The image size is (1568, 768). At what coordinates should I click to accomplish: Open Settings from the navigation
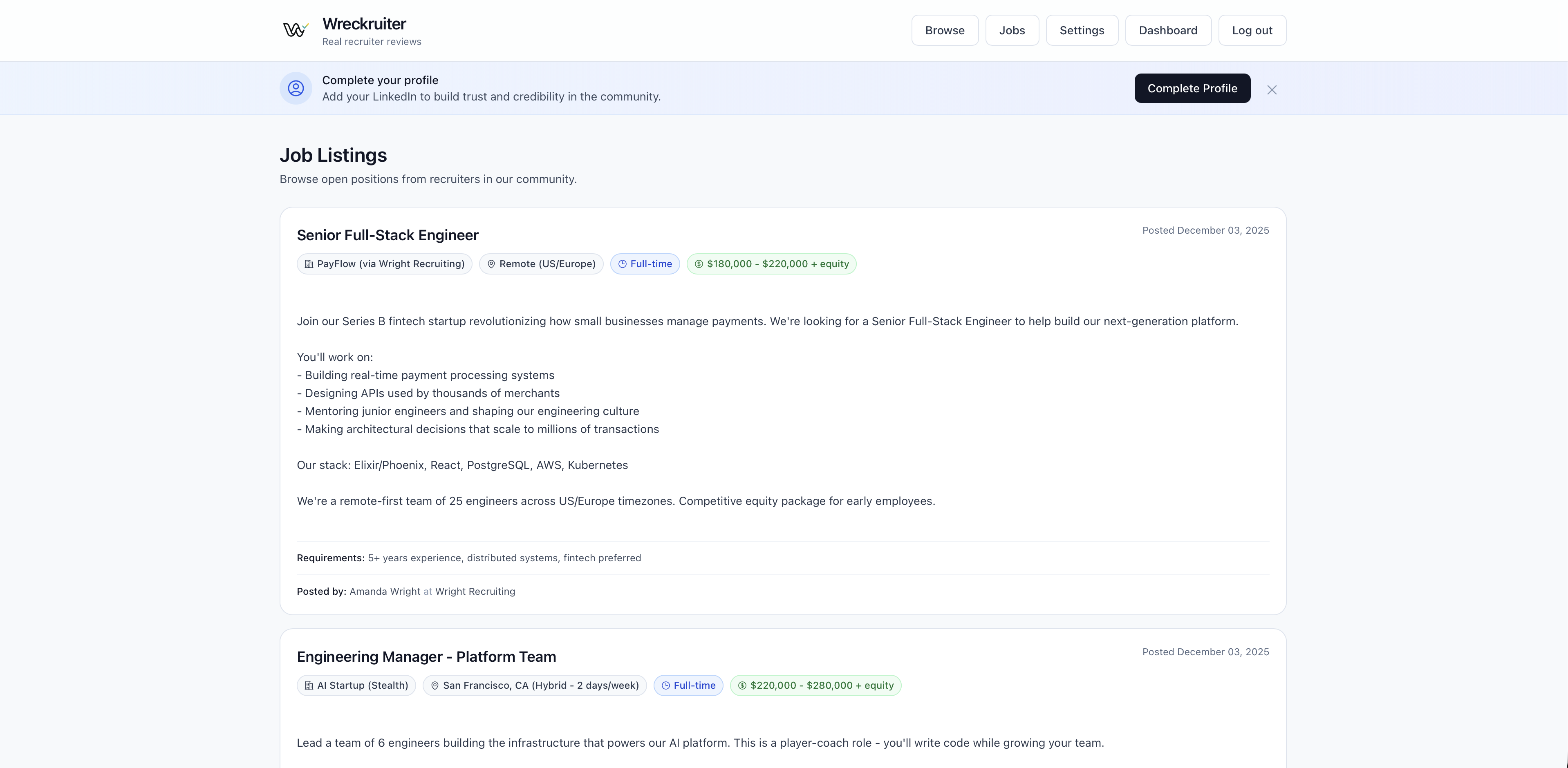(x=1081, y=30)
